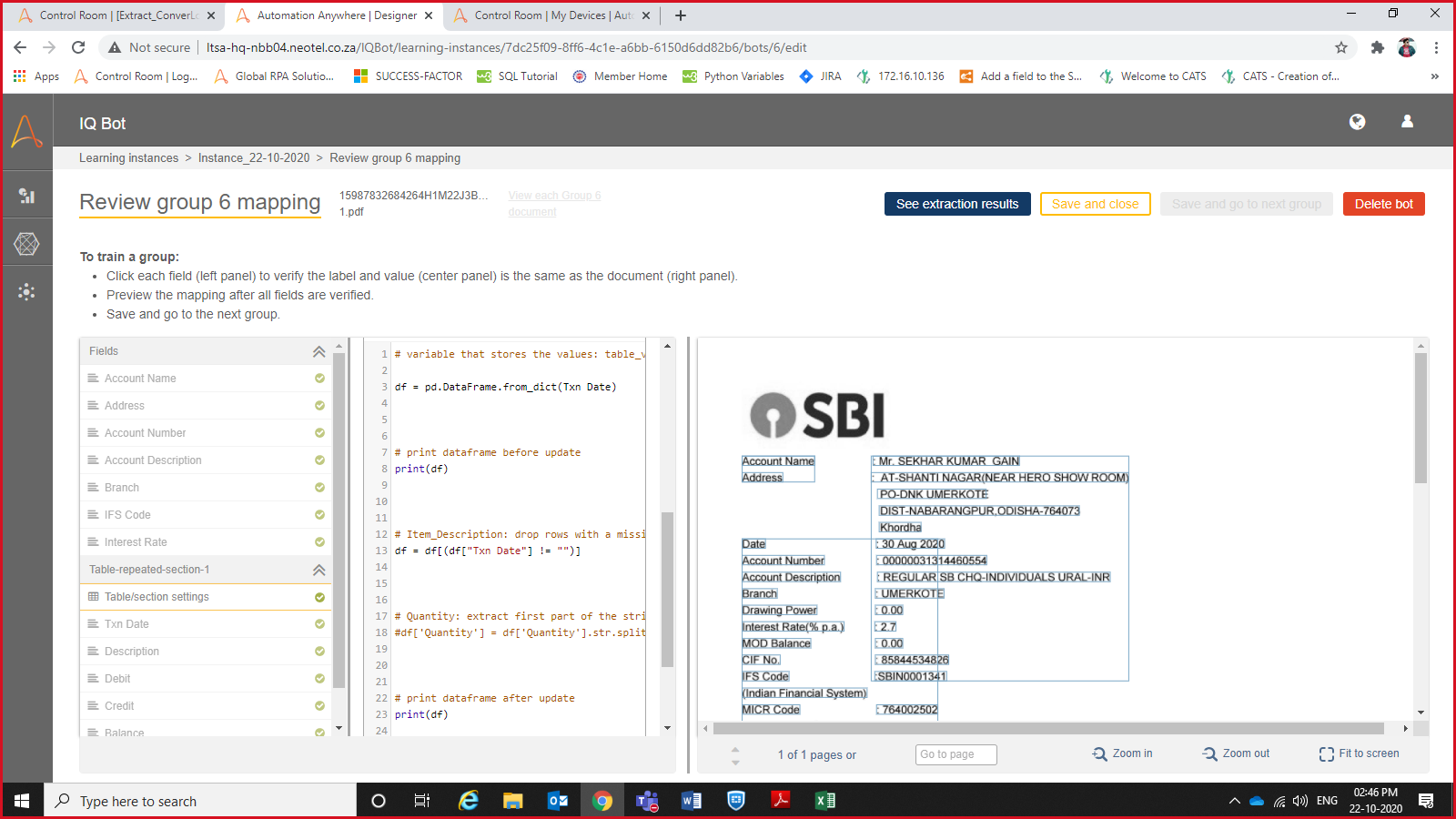Viewport: 1456px width, 819px height.
Task: Click the Fit to screen icon
Action: [x=1327, y=753]
